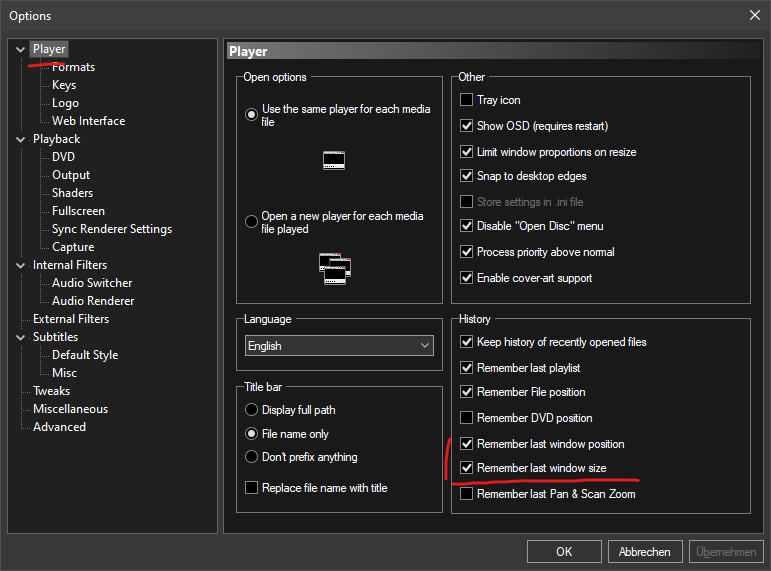This screenshot has height=571, width=771.
Task: Enable the Tray icon checkbox
Action: coord(466,100)
